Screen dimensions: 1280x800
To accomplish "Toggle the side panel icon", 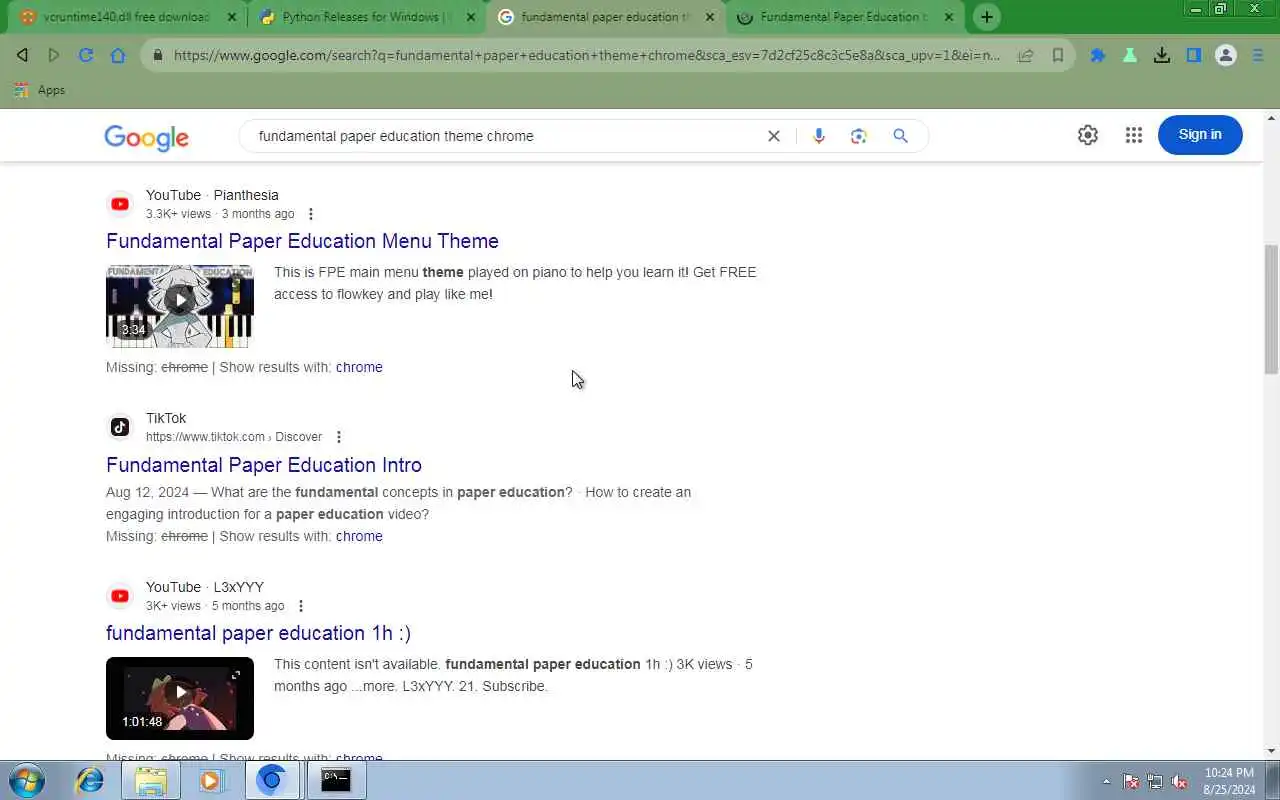I will pyautogui.click(x=1194, y=55).
